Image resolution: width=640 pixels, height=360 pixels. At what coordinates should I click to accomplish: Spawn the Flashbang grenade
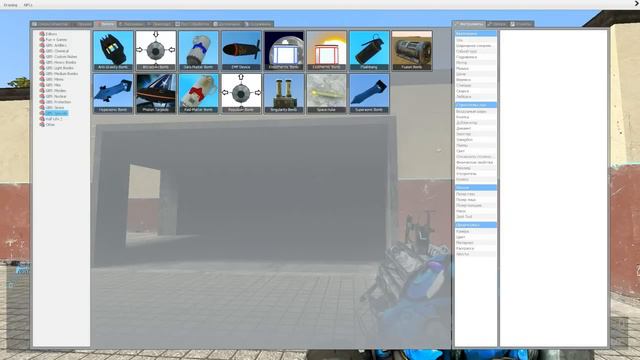point(369,50)
